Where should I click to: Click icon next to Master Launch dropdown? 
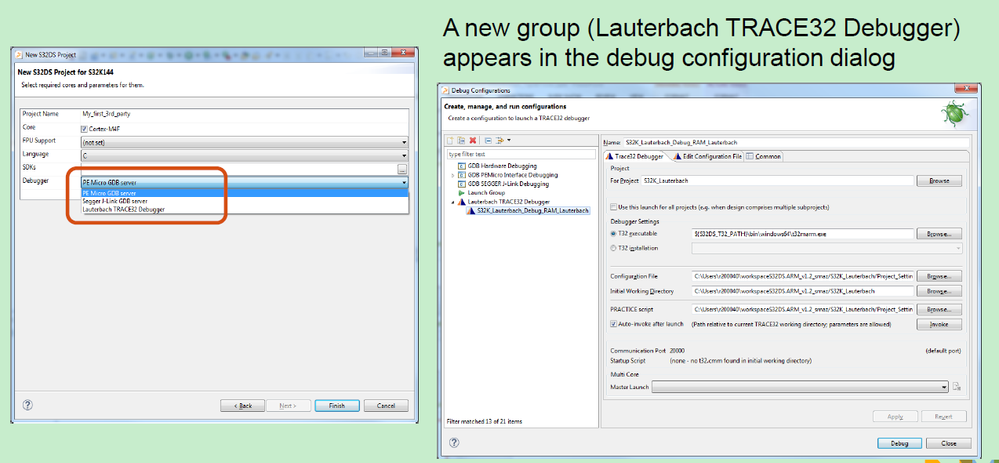pos(956,387)
